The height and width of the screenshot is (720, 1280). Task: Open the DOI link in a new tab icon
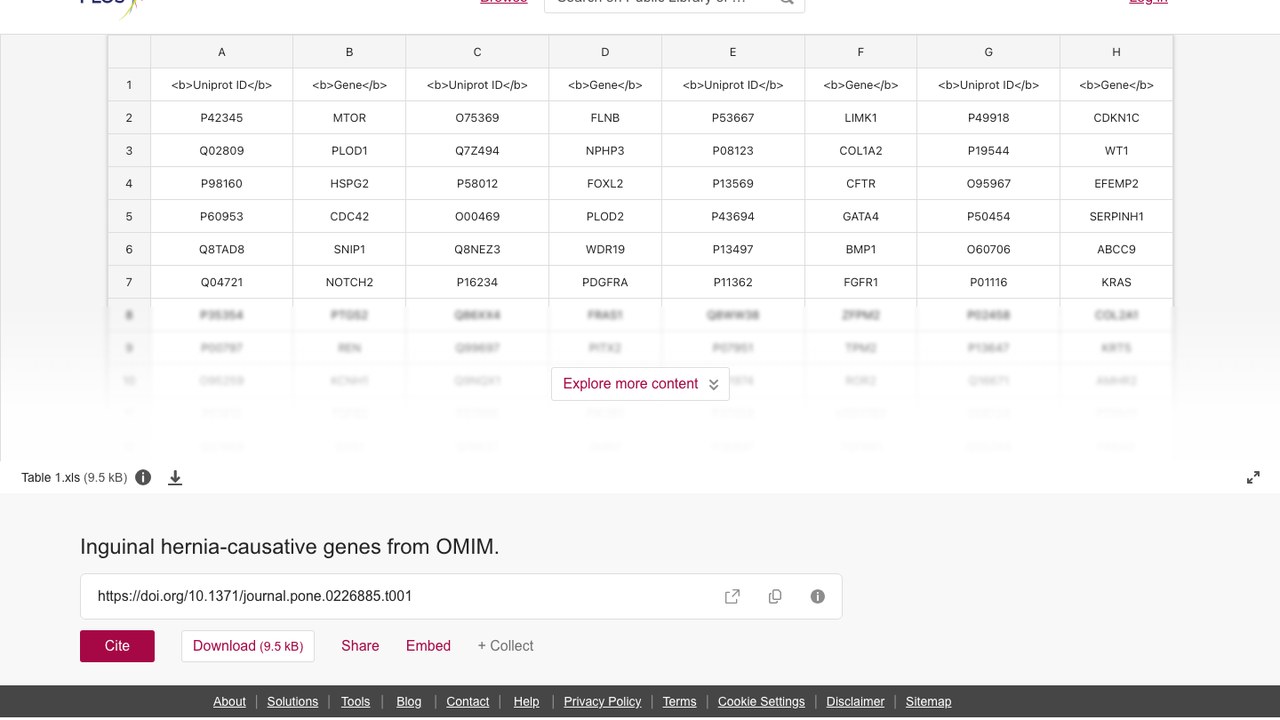[732, 596]
